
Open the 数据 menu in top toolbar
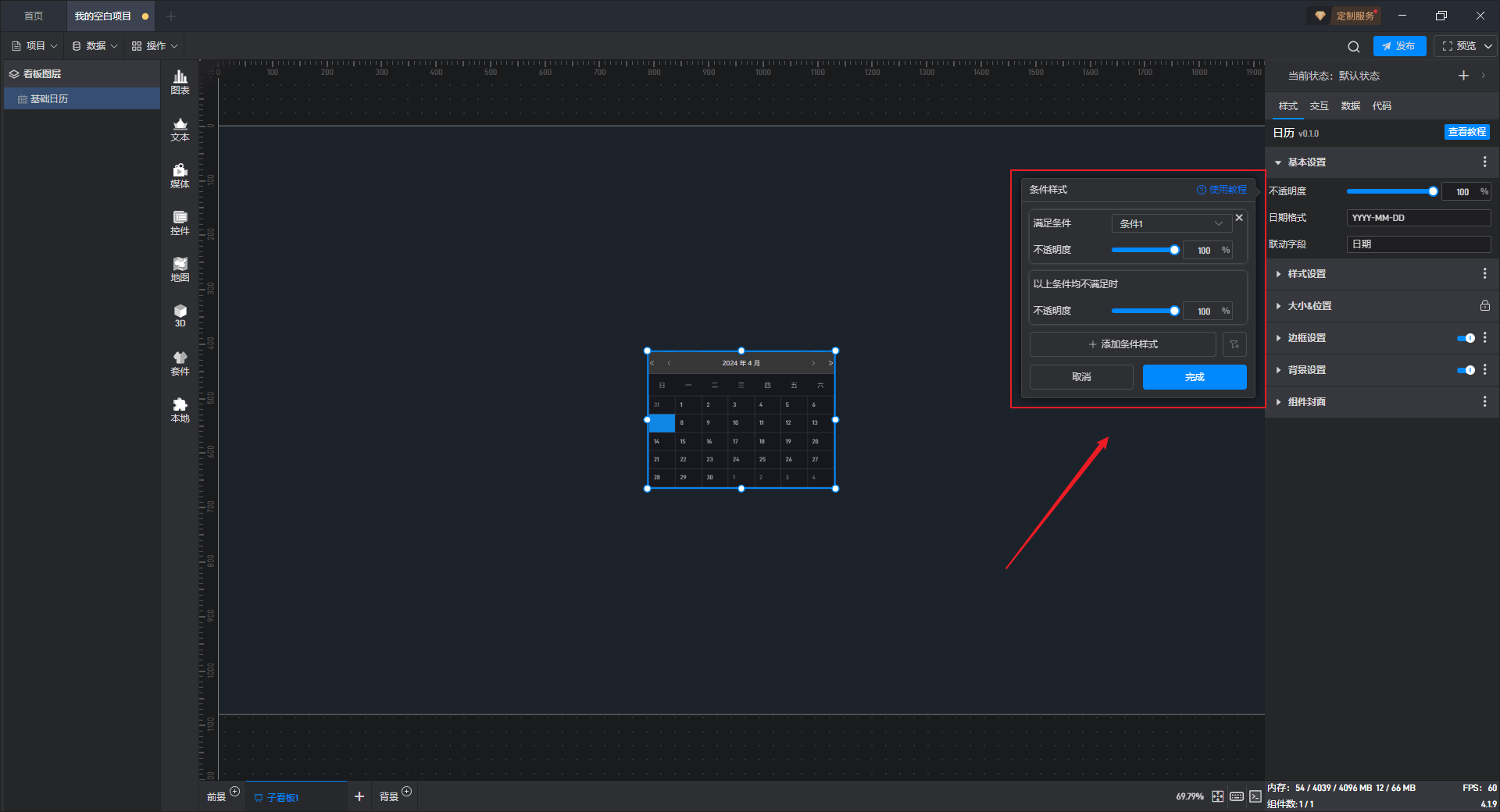95,46
